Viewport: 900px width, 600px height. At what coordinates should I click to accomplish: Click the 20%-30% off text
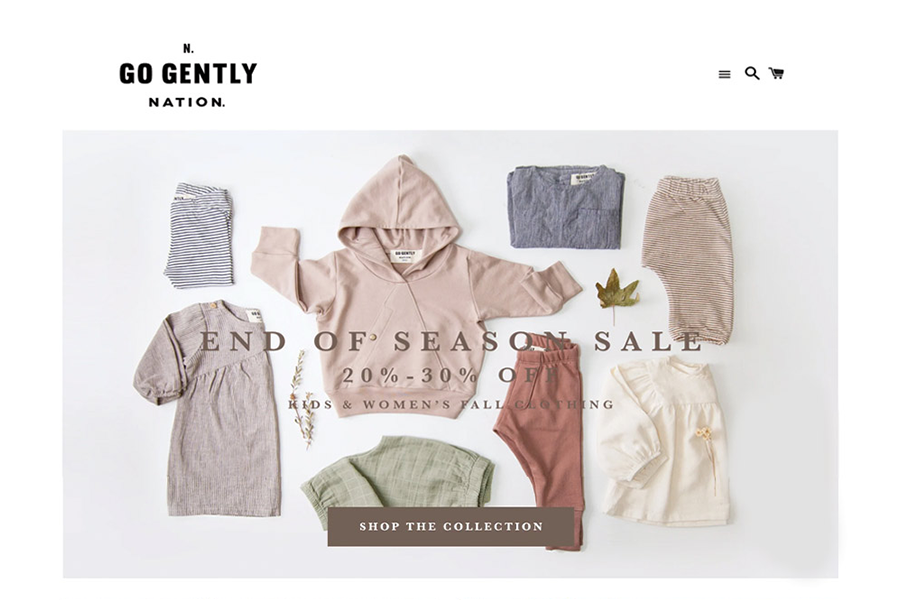coord(451,376)
